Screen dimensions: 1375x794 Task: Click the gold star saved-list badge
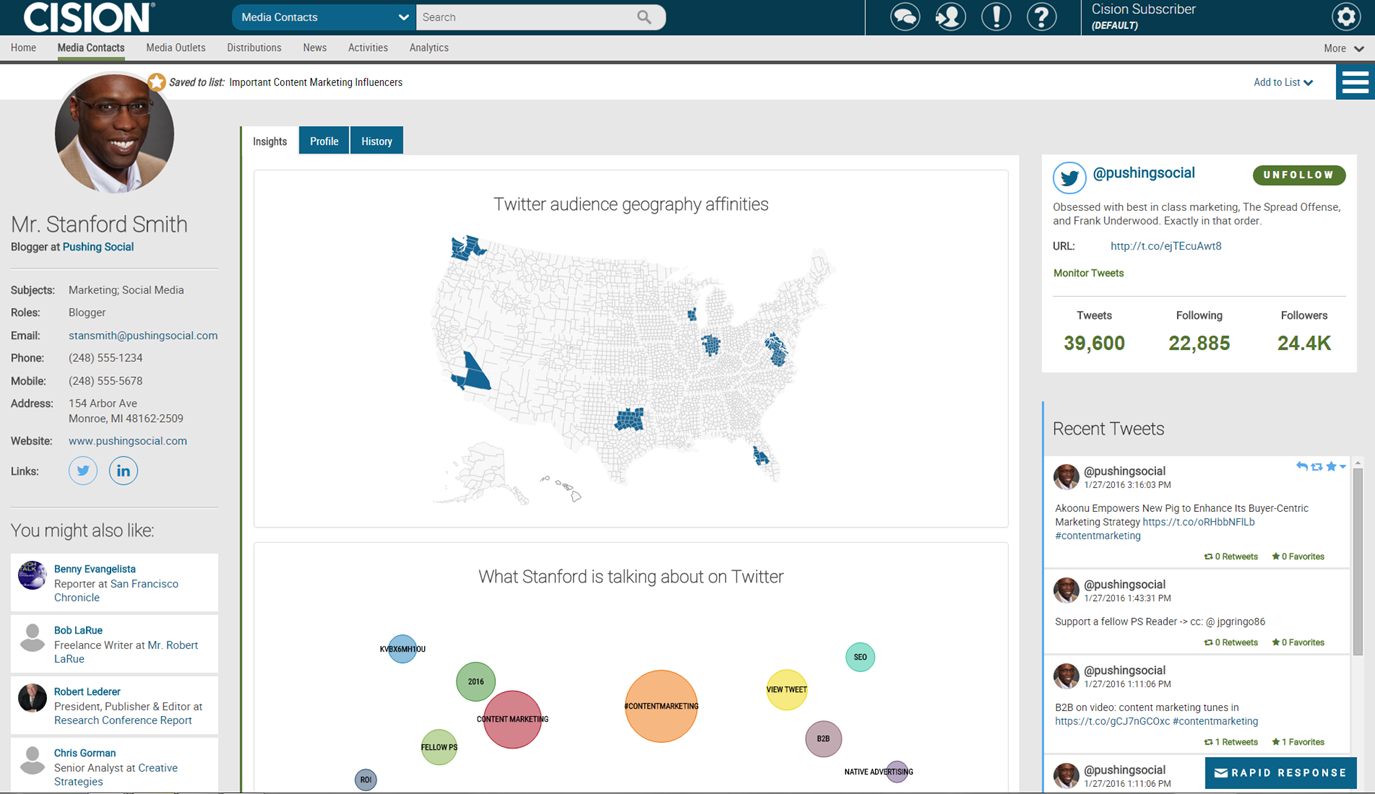click(x=157, y=82)
